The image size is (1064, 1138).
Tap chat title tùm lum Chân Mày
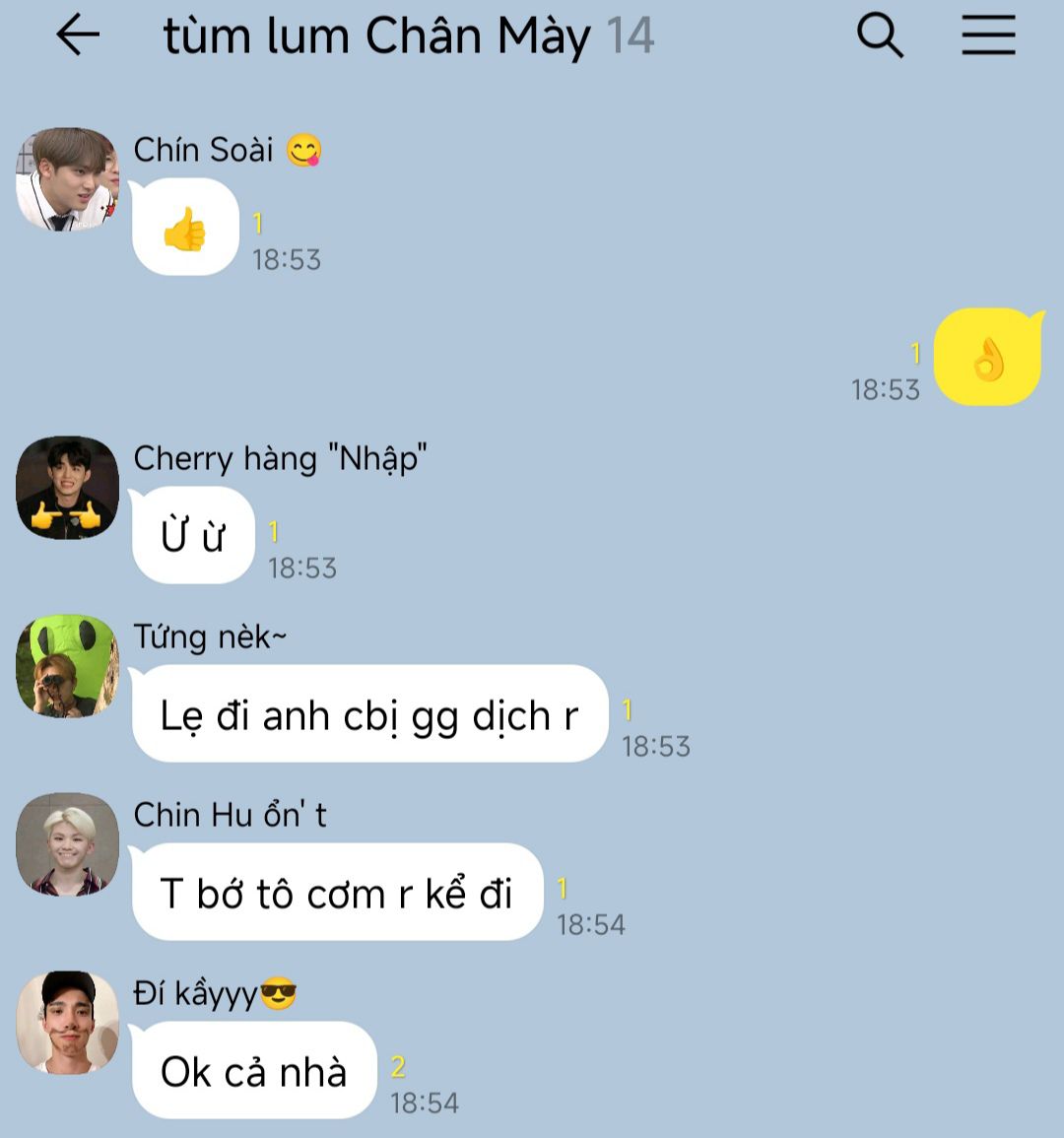pyautogui.click(x=376, y=36)
